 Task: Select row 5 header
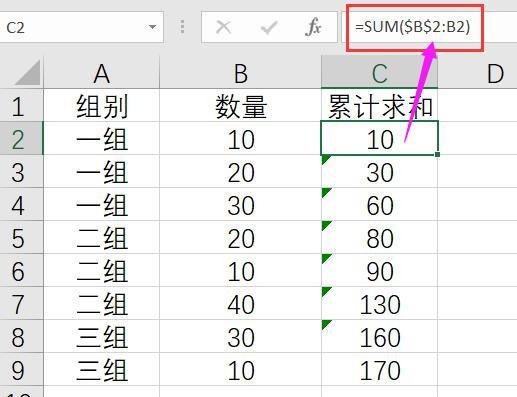pyautogui.click(x=21, y=237)
